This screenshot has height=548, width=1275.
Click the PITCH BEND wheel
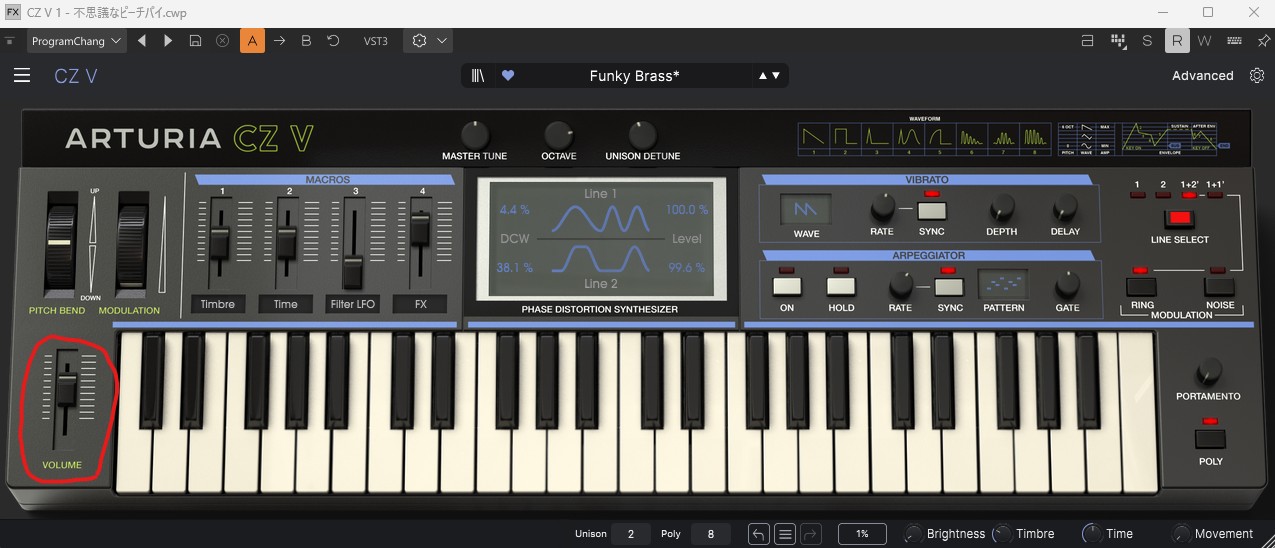coord(61,243)
